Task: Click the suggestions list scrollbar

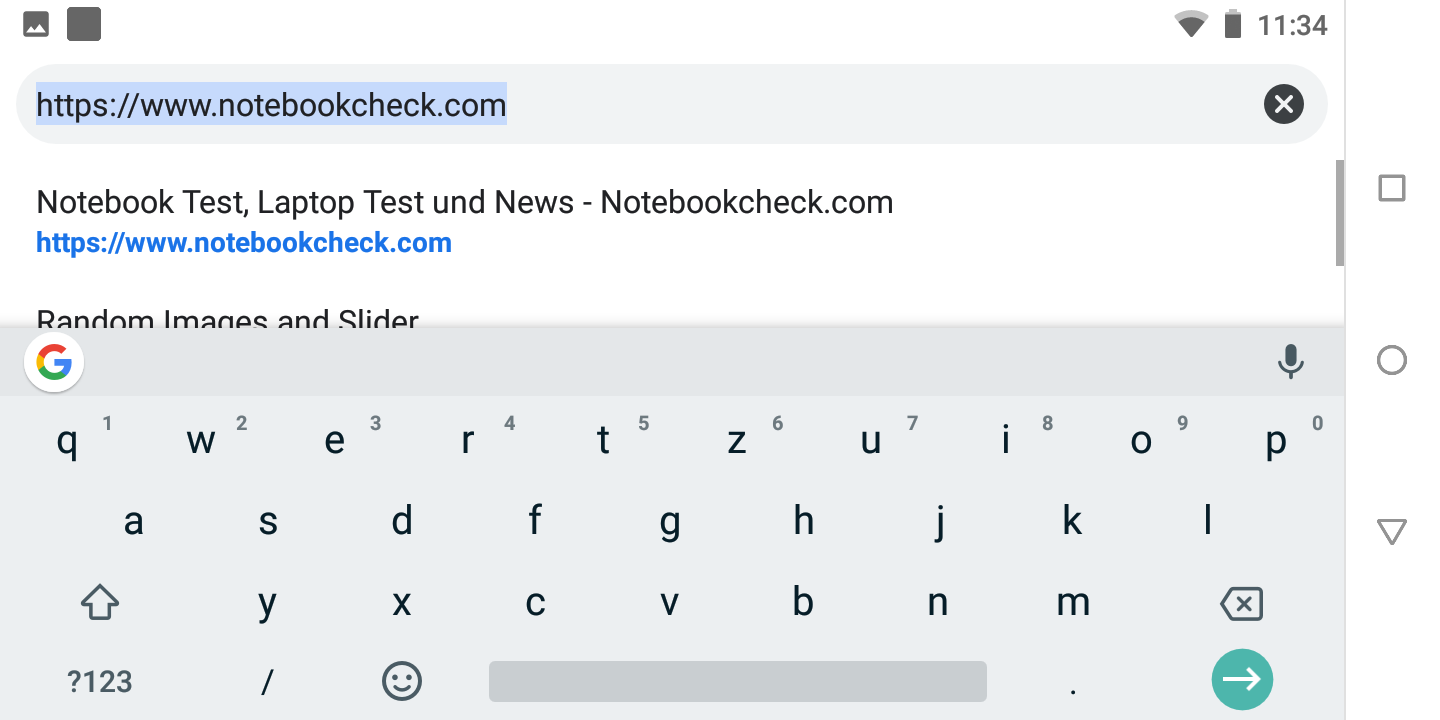Action: click(x=1339, y=212)
